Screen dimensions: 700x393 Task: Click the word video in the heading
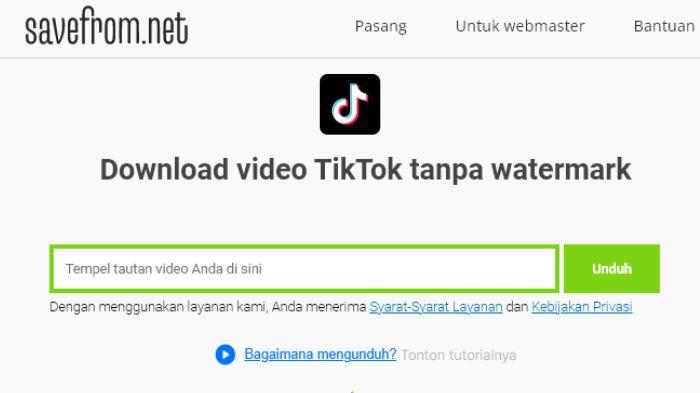click(x=271, y=170)
